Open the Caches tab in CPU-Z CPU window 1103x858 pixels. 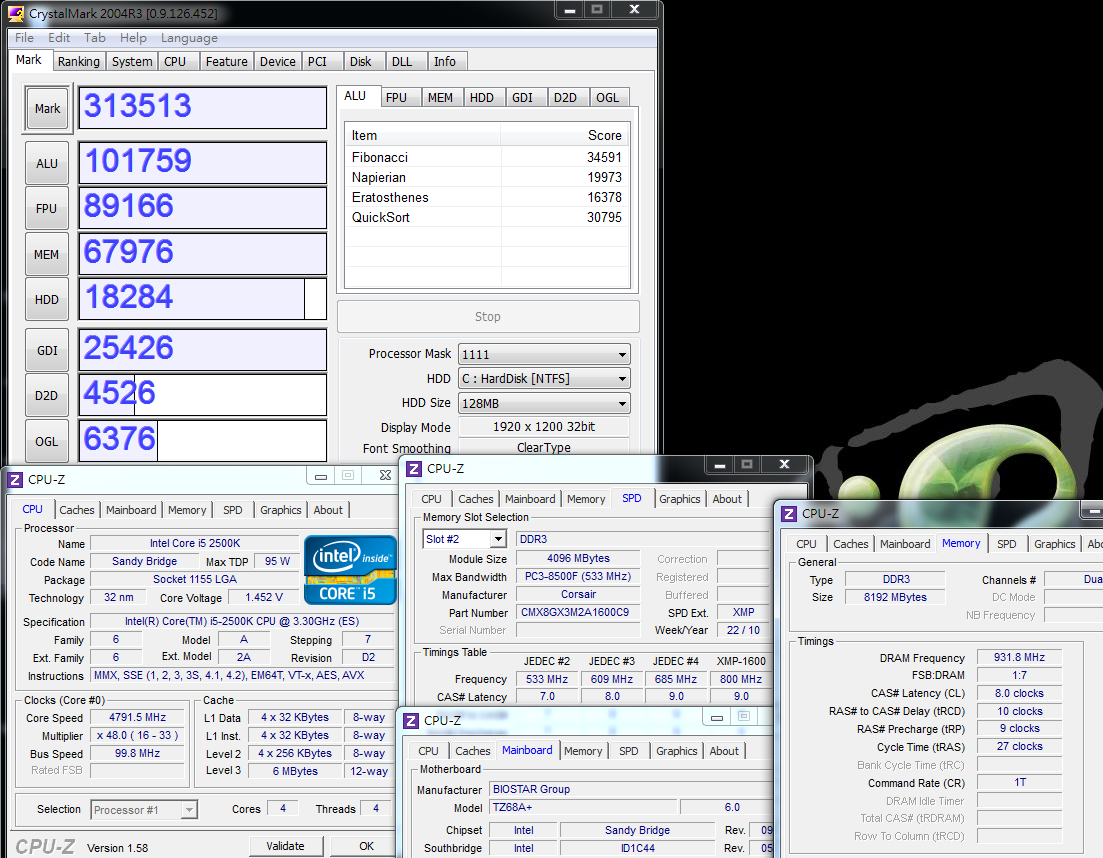click(77, 511)
